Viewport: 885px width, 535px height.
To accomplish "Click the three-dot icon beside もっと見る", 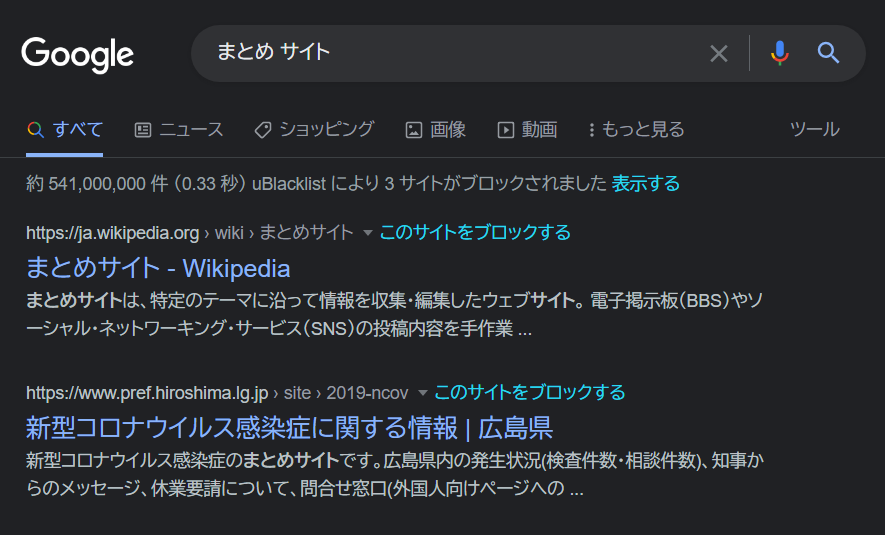I will (x=592, y=130).
